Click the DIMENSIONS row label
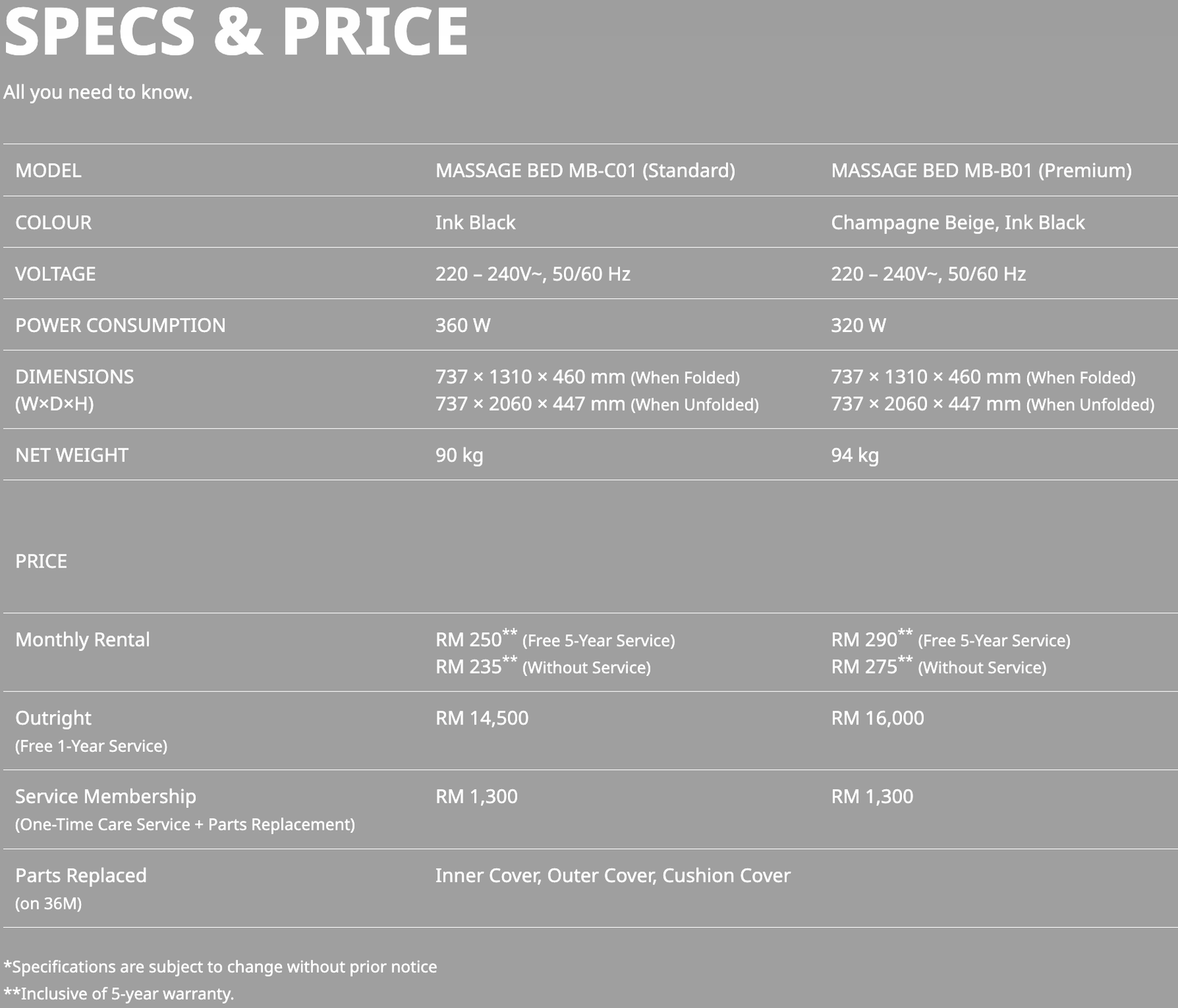This screenshot has height=1008, width=1178. point(74,377)
